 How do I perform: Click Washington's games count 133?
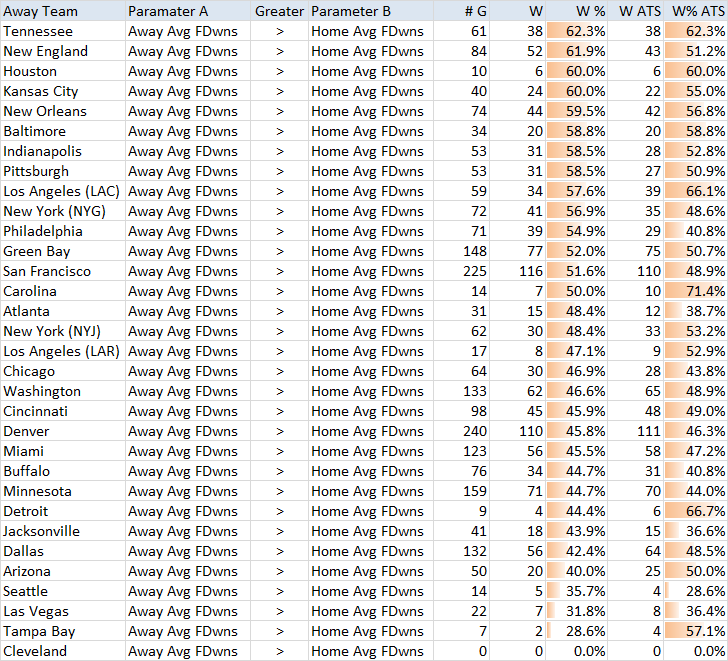click(x=462, y=391)
